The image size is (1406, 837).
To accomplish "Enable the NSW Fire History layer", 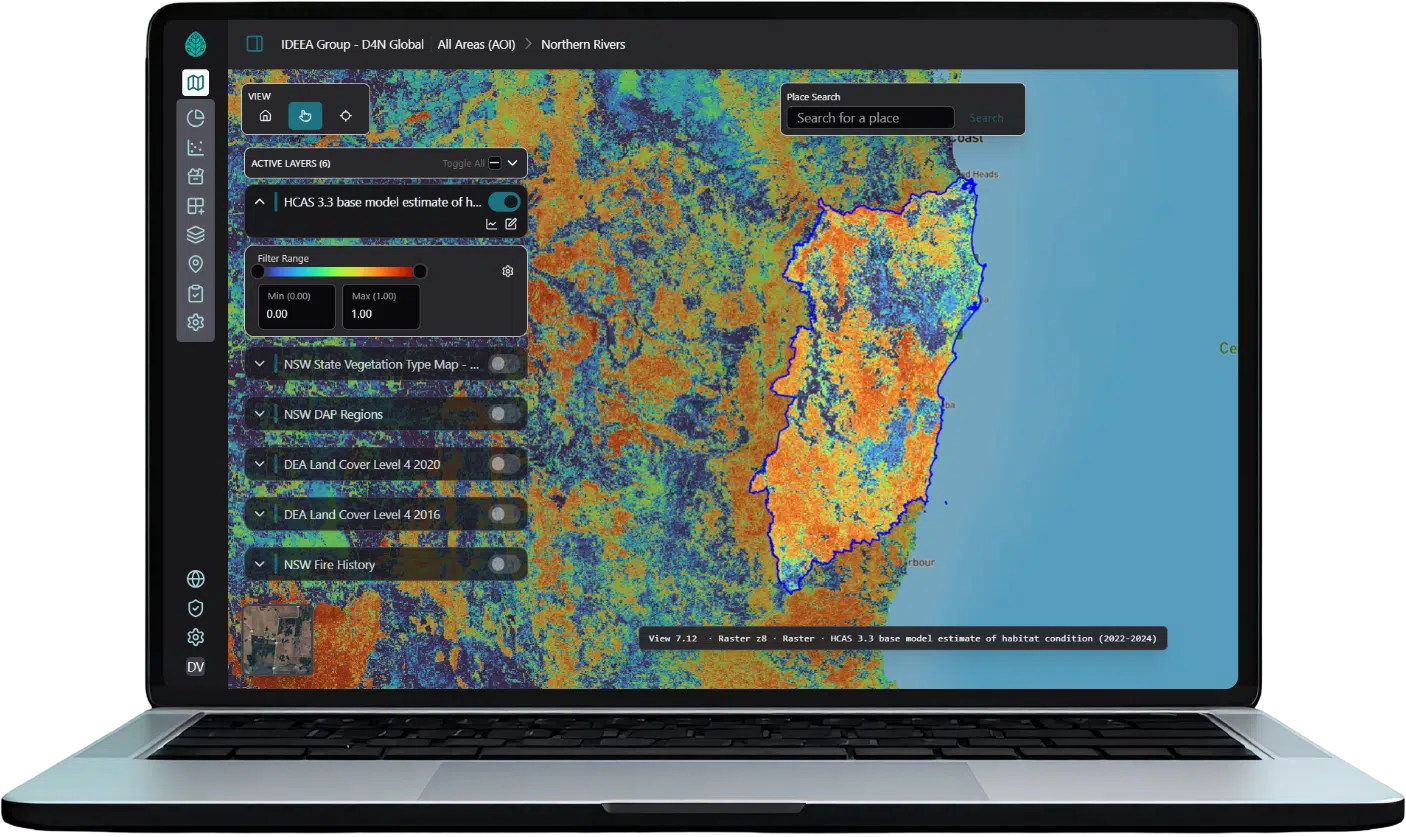I will (504, 564).
